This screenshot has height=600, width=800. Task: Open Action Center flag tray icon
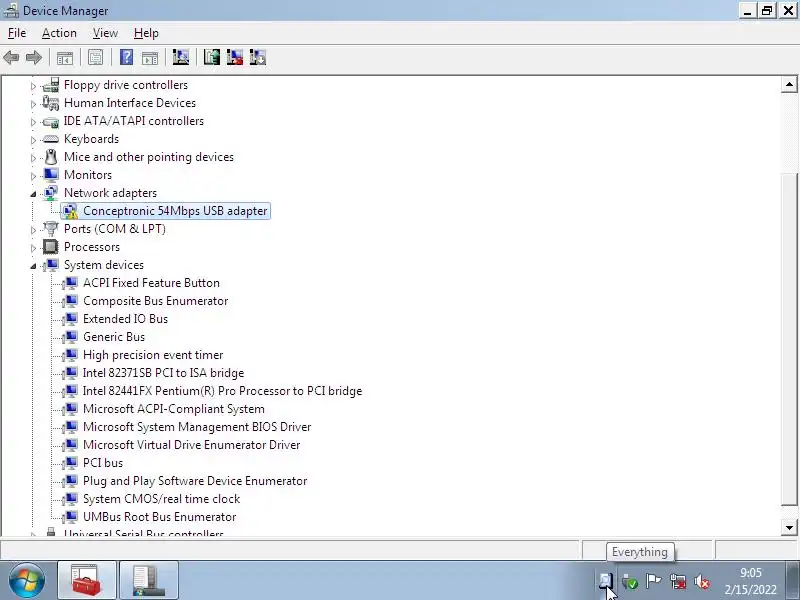pyautogui.click(x=653, y=581)
